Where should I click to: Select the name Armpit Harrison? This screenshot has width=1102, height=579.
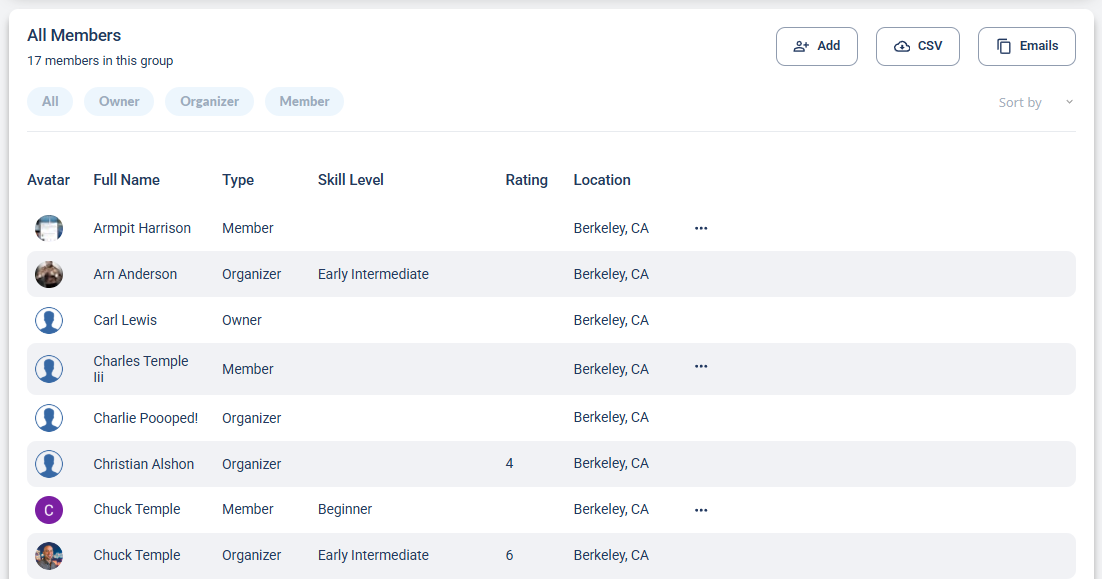click(142, 228)
